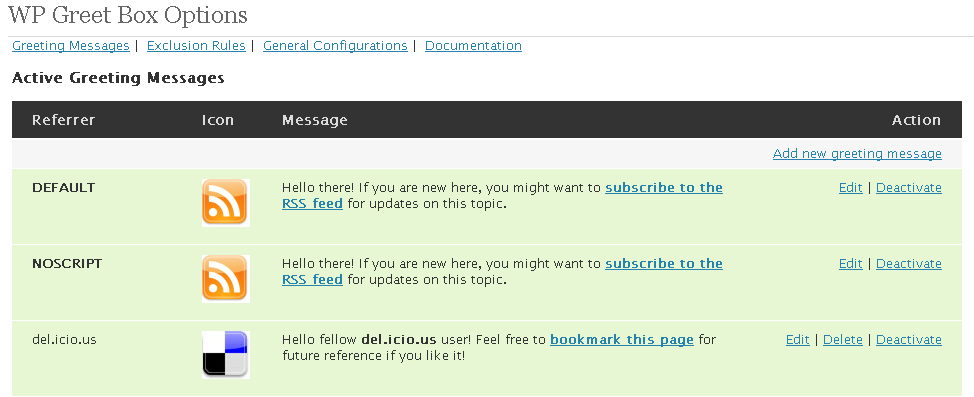Open the Greeting Messages tab link
Screen dimensions: 974x397
click(x=71, y=46)
